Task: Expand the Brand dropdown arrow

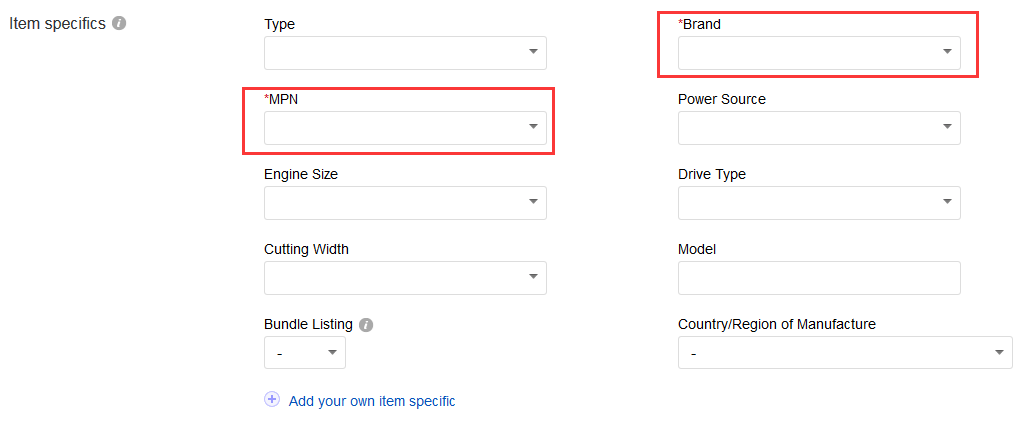Action: point(947,52)
